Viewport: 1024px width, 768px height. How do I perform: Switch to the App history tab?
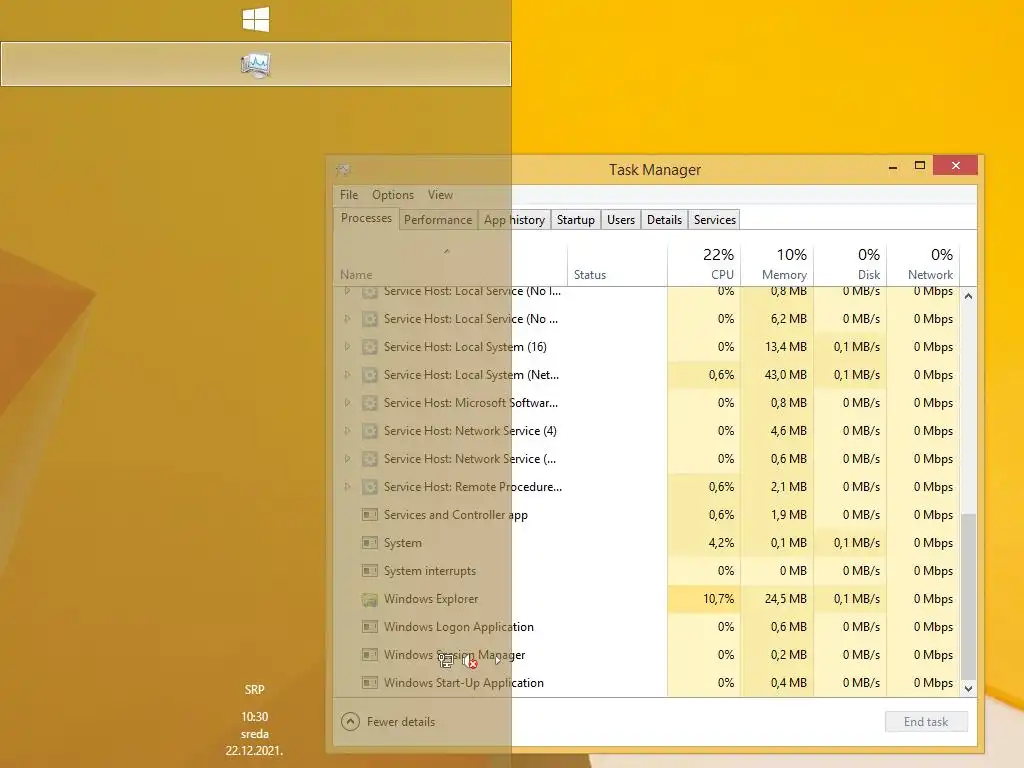[x=515, y=220]
